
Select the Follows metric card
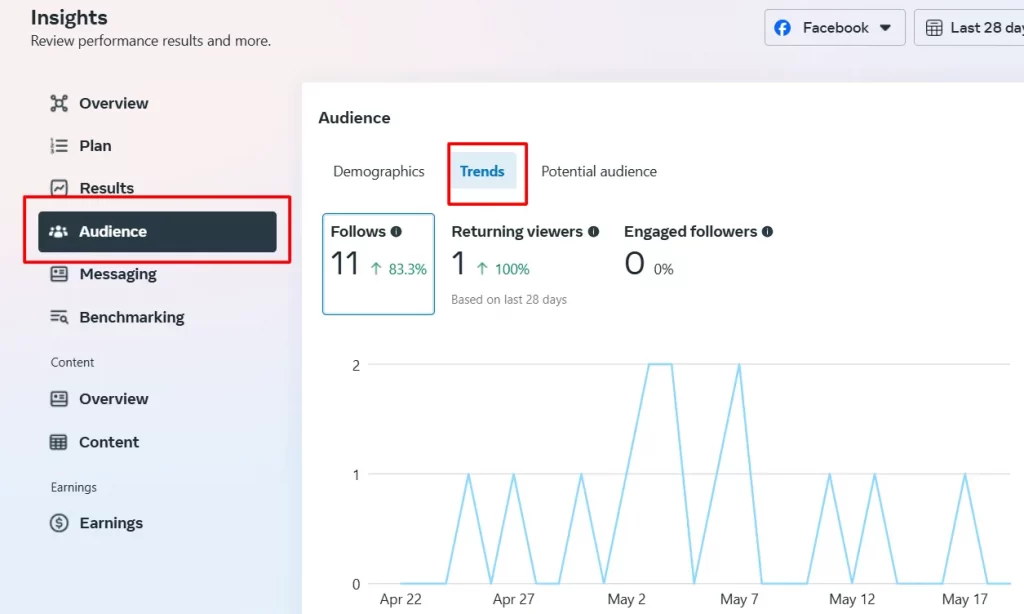pyautogui.click(x=378, y=264)
